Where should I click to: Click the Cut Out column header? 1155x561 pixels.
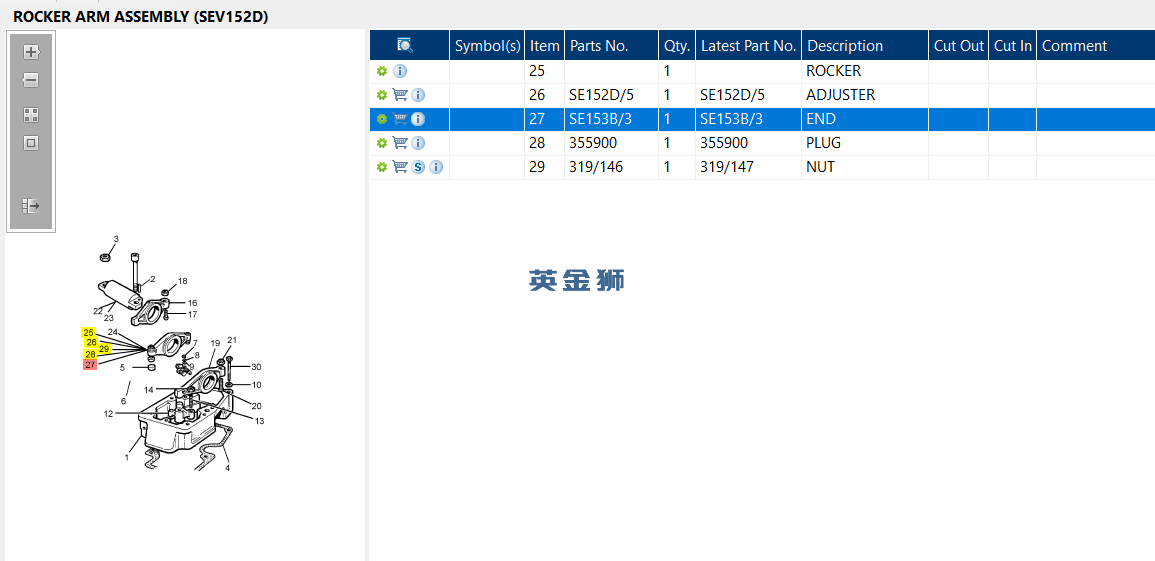coord(958,46)
